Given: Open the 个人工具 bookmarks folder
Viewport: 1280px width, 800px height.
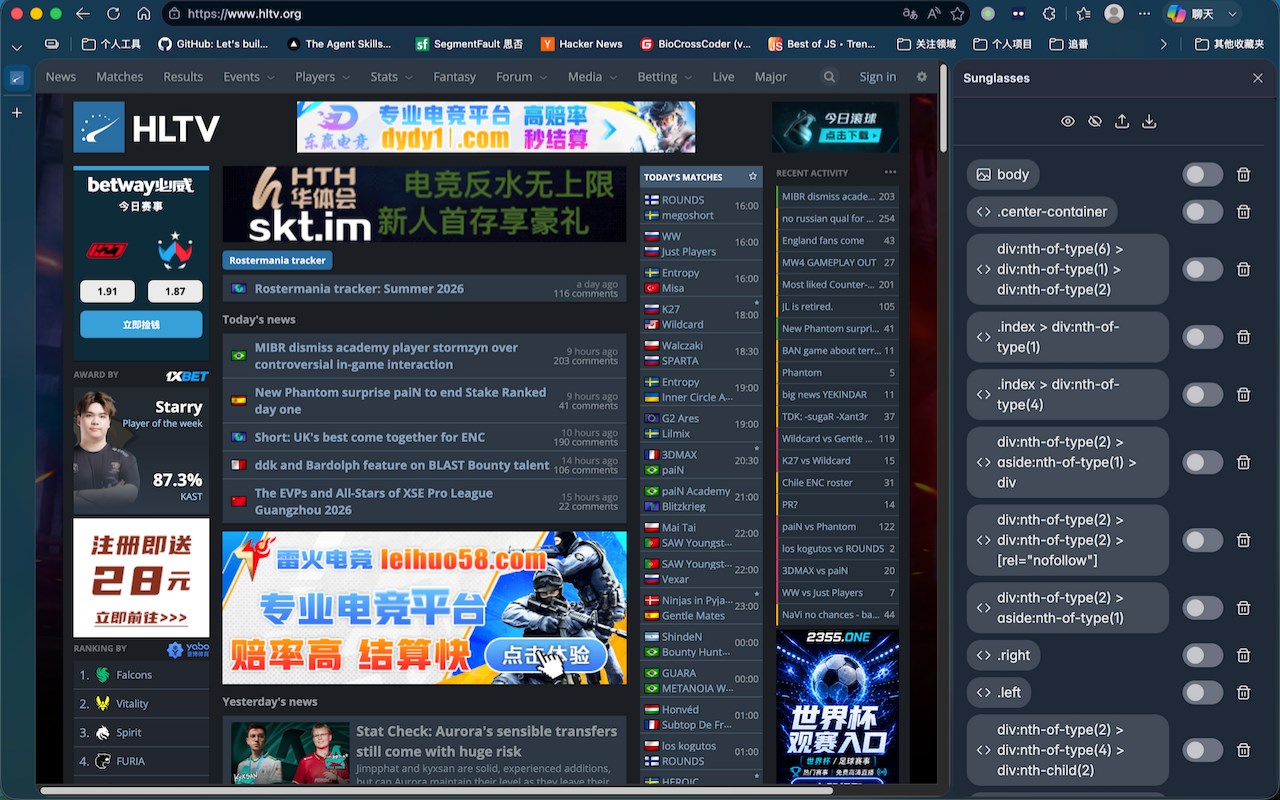Looking at the screenshot, I should pos(112,44).
